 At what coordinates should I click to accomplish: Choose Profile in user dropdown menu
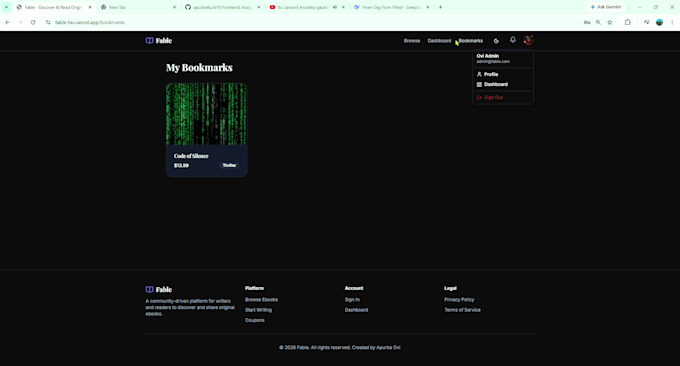[x=503, y=74]
